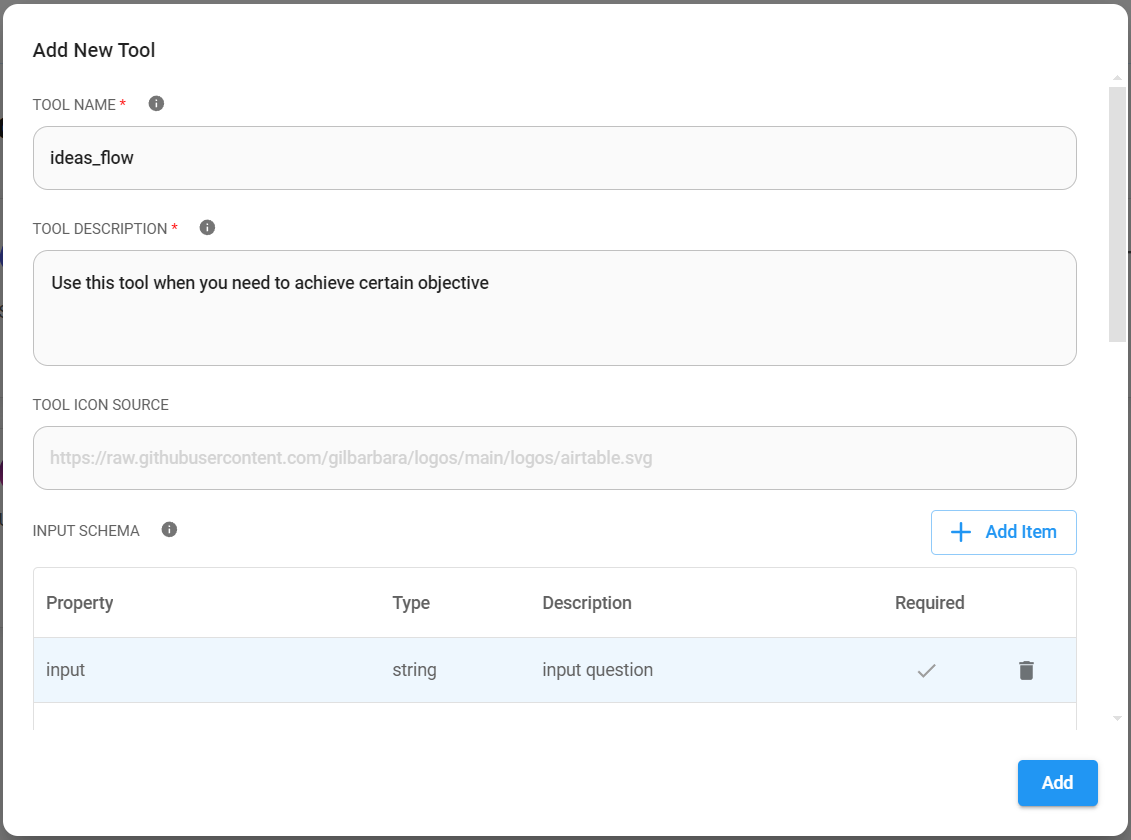Click the info icon beside Input Schema

(x=169, y=529)
